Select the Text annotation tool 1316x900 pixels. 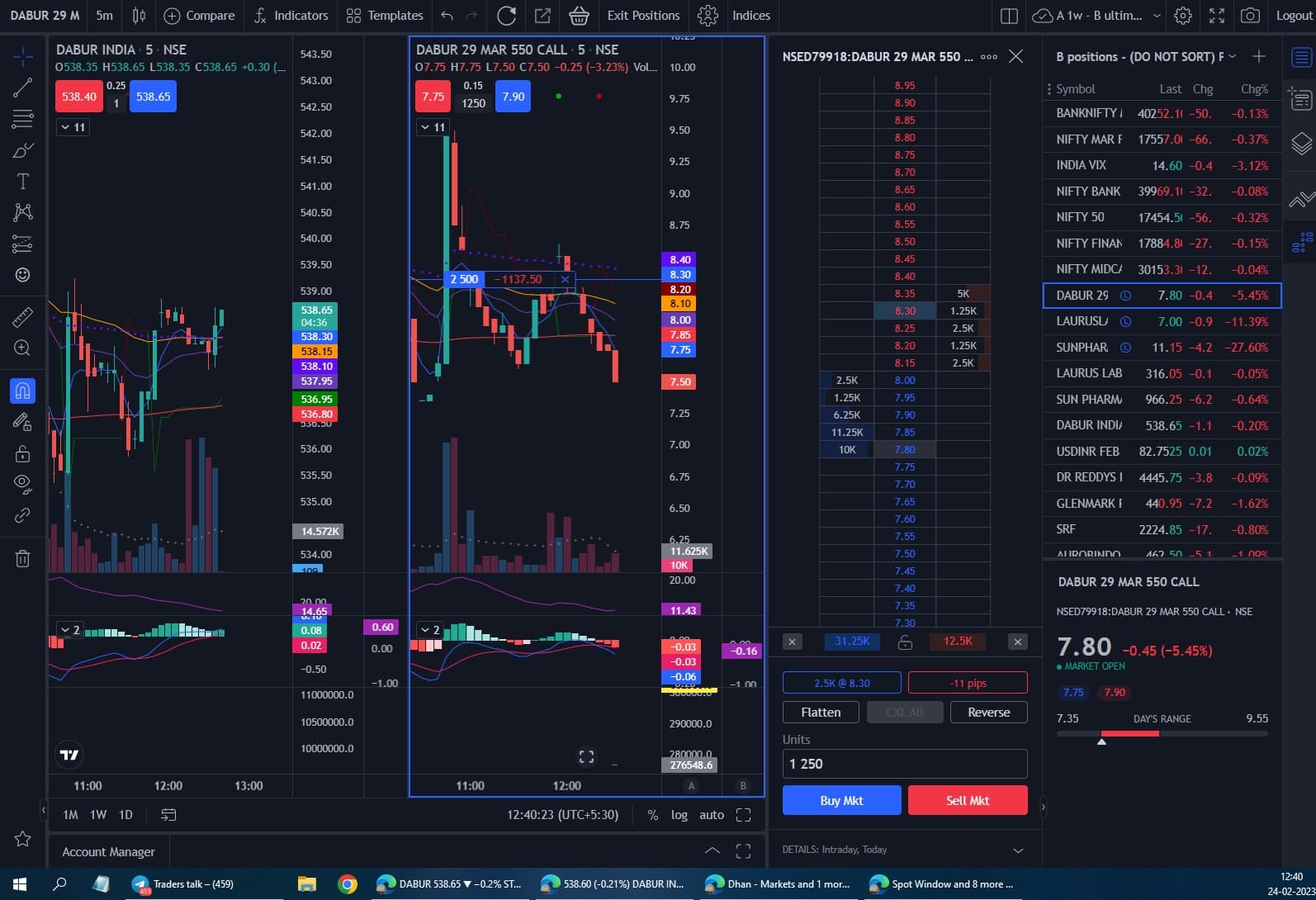(x=22, y=182)
